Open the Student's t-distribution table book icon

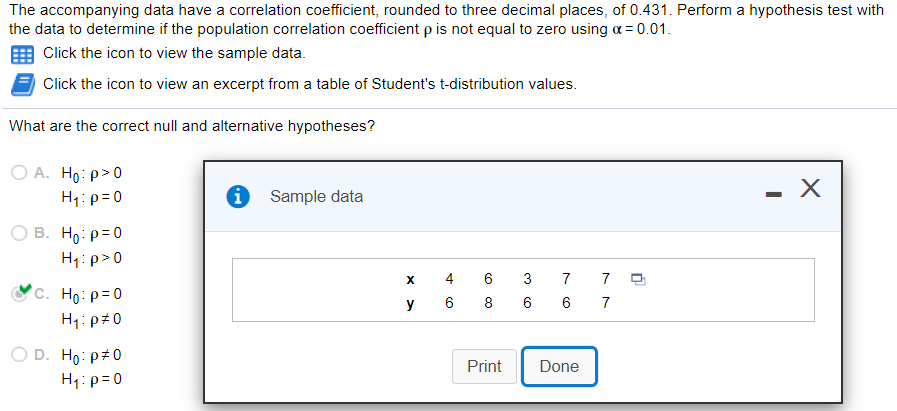[x=22, y=83]
